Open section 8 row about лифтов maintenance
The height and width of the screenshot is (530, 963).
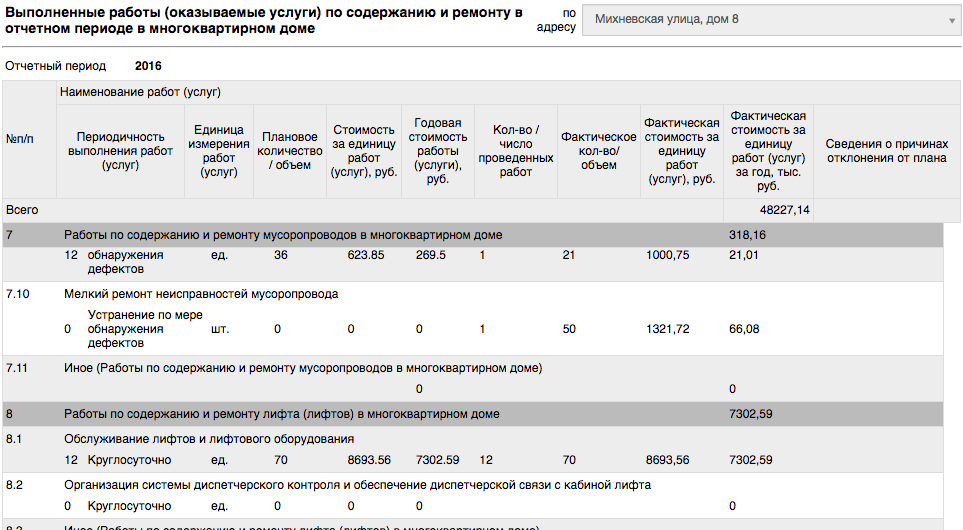point(281,413)
